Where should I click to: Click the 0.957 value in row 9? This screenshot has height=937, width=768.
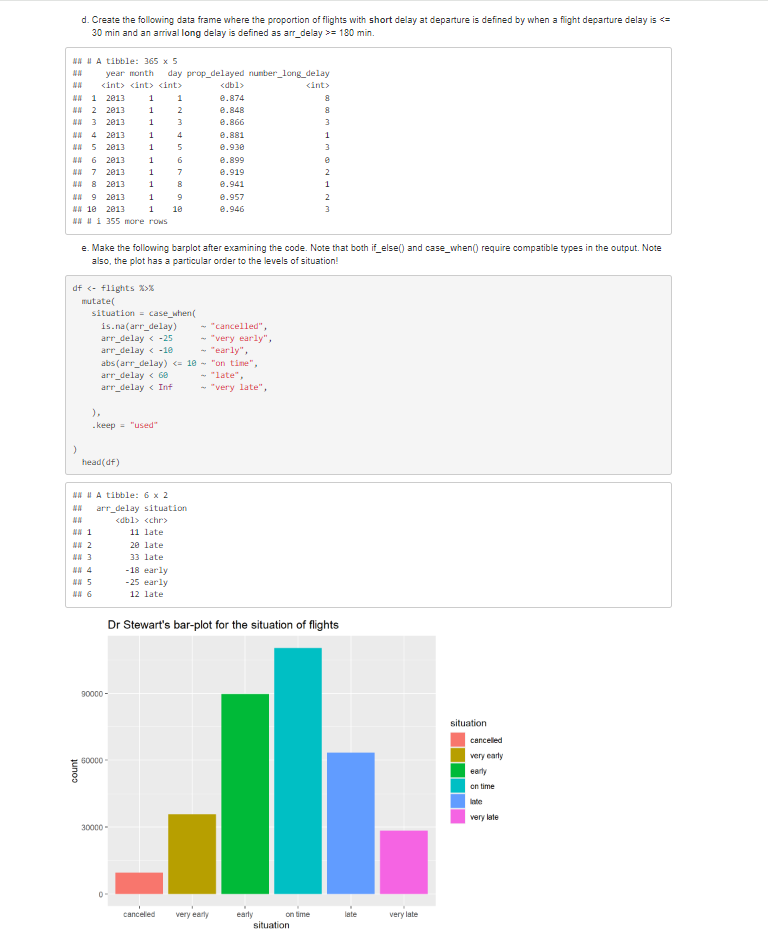click(x=232, y=197)
